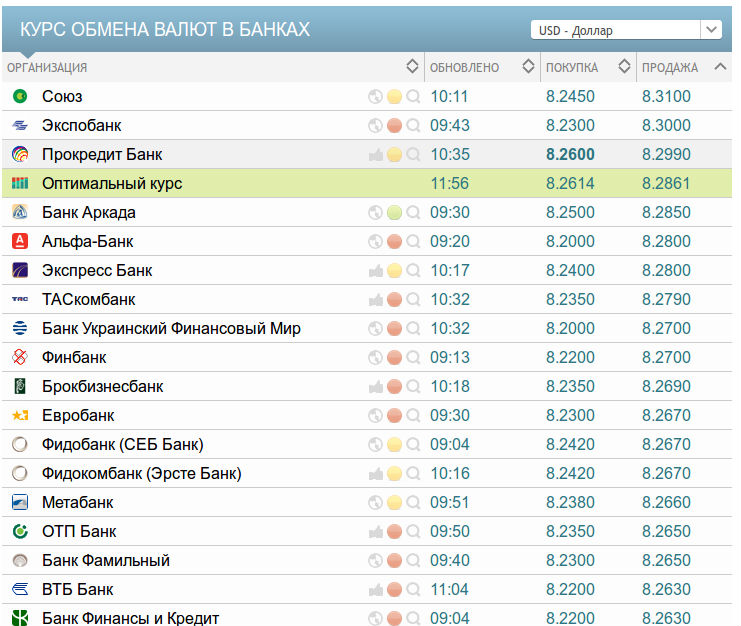Click the 8.2861 optimal sale rate
Viewport: 741px width, 626px height.
pos(666,183)
